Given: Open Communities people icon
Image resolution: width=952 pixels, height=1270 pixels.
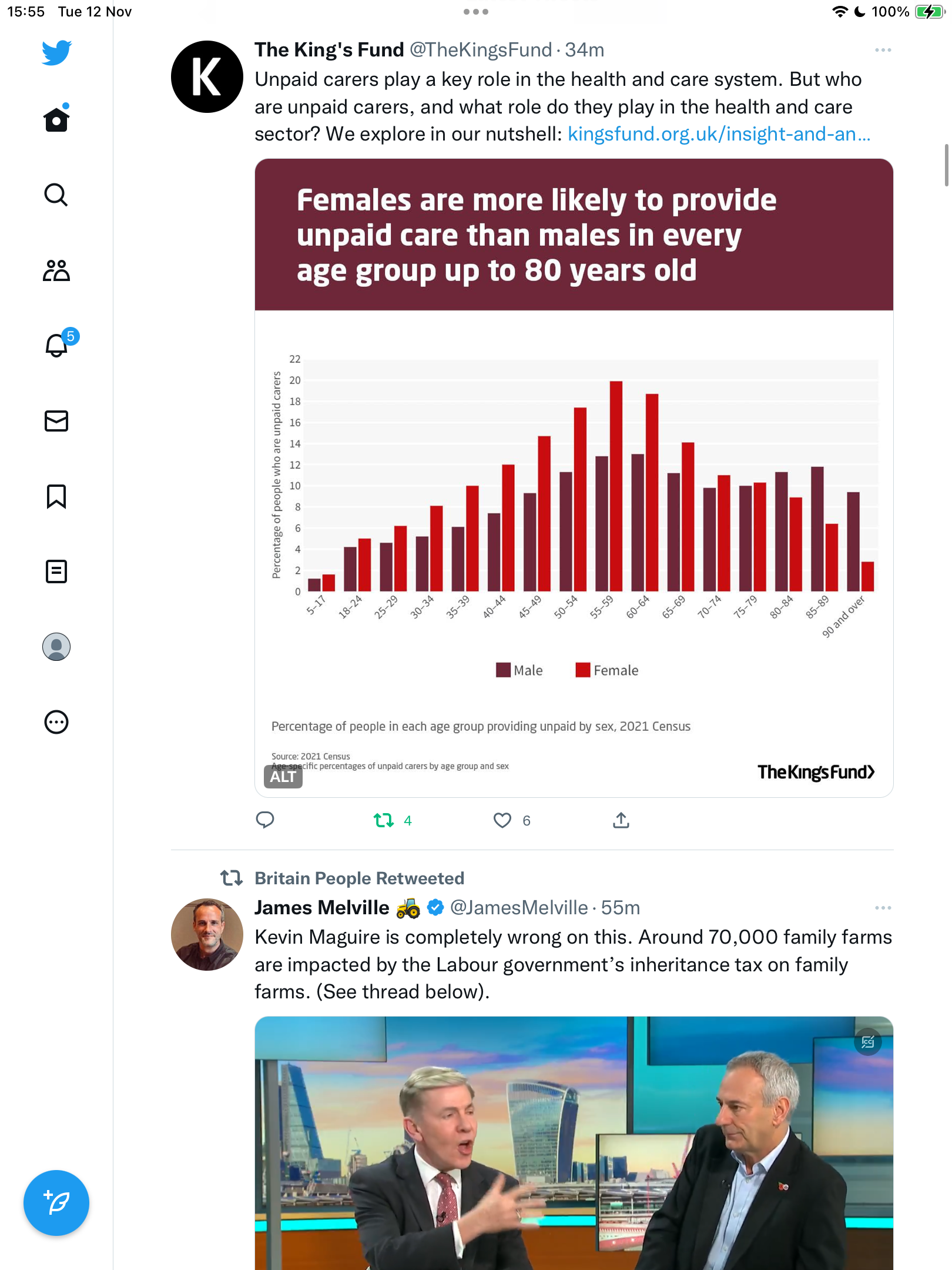Looking at the screenshot, I should click(56, 270).
